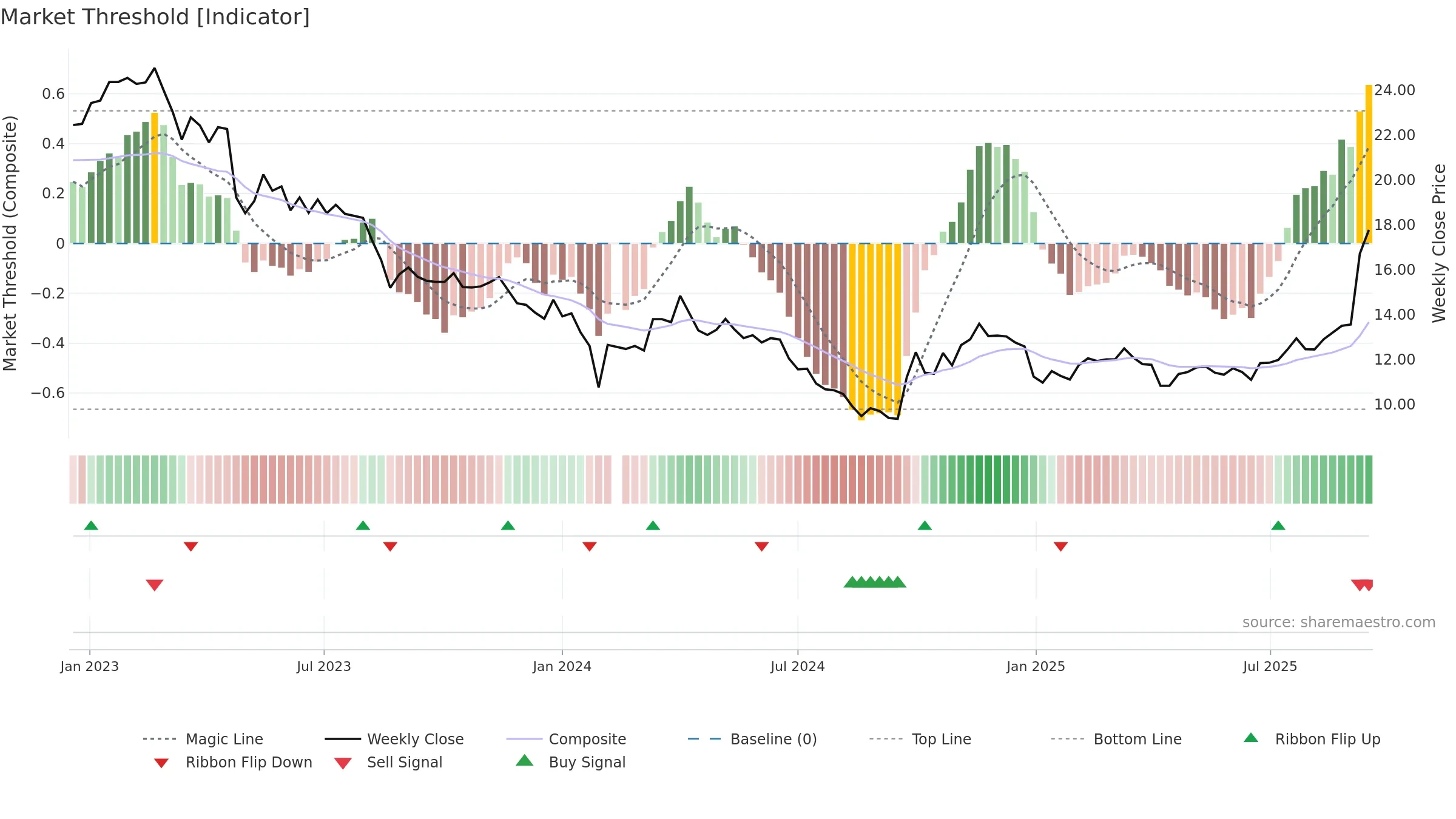Viewport: 1456px width, 819px height.
Task: Click the Jan 2025 axis label
Action: pos(1036,666)
